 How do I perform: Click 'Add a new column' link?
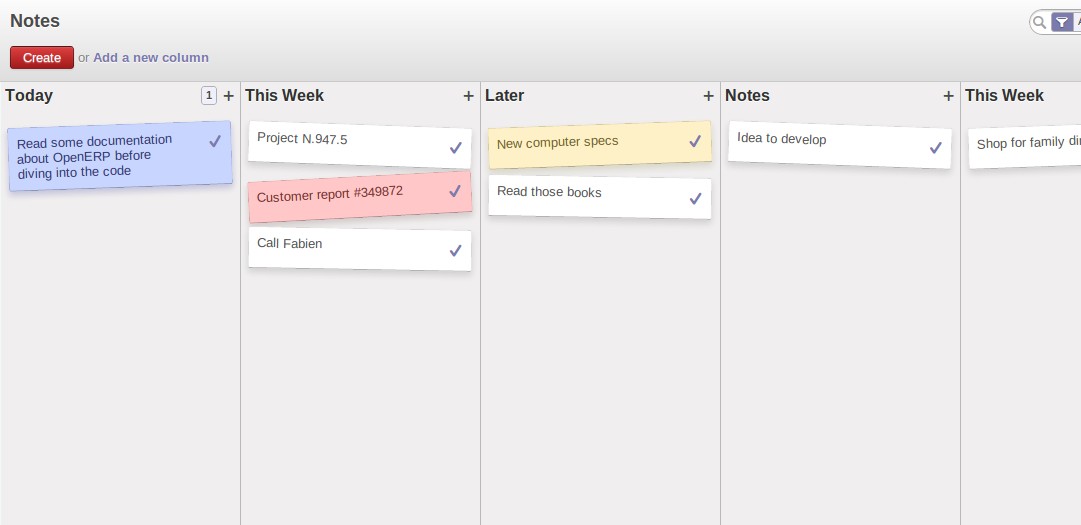[151, 58]
